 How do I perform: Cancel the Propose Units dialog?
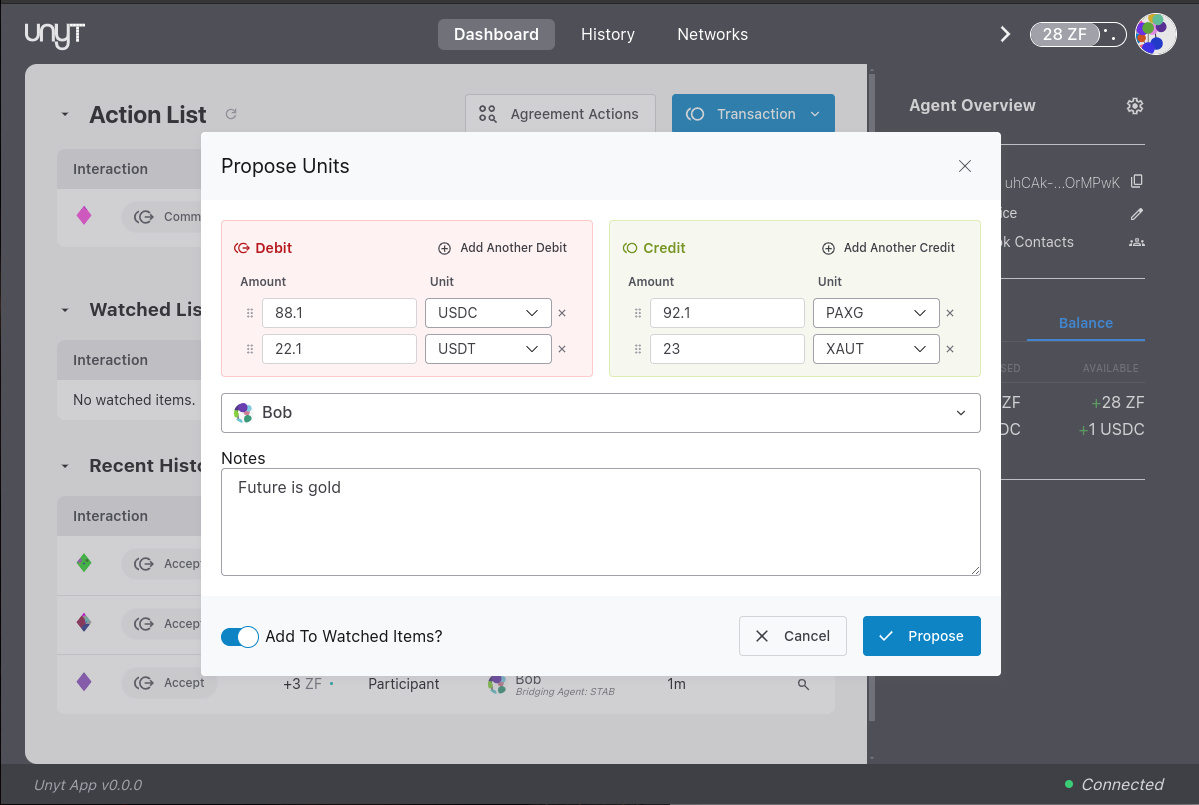point(792,636)
